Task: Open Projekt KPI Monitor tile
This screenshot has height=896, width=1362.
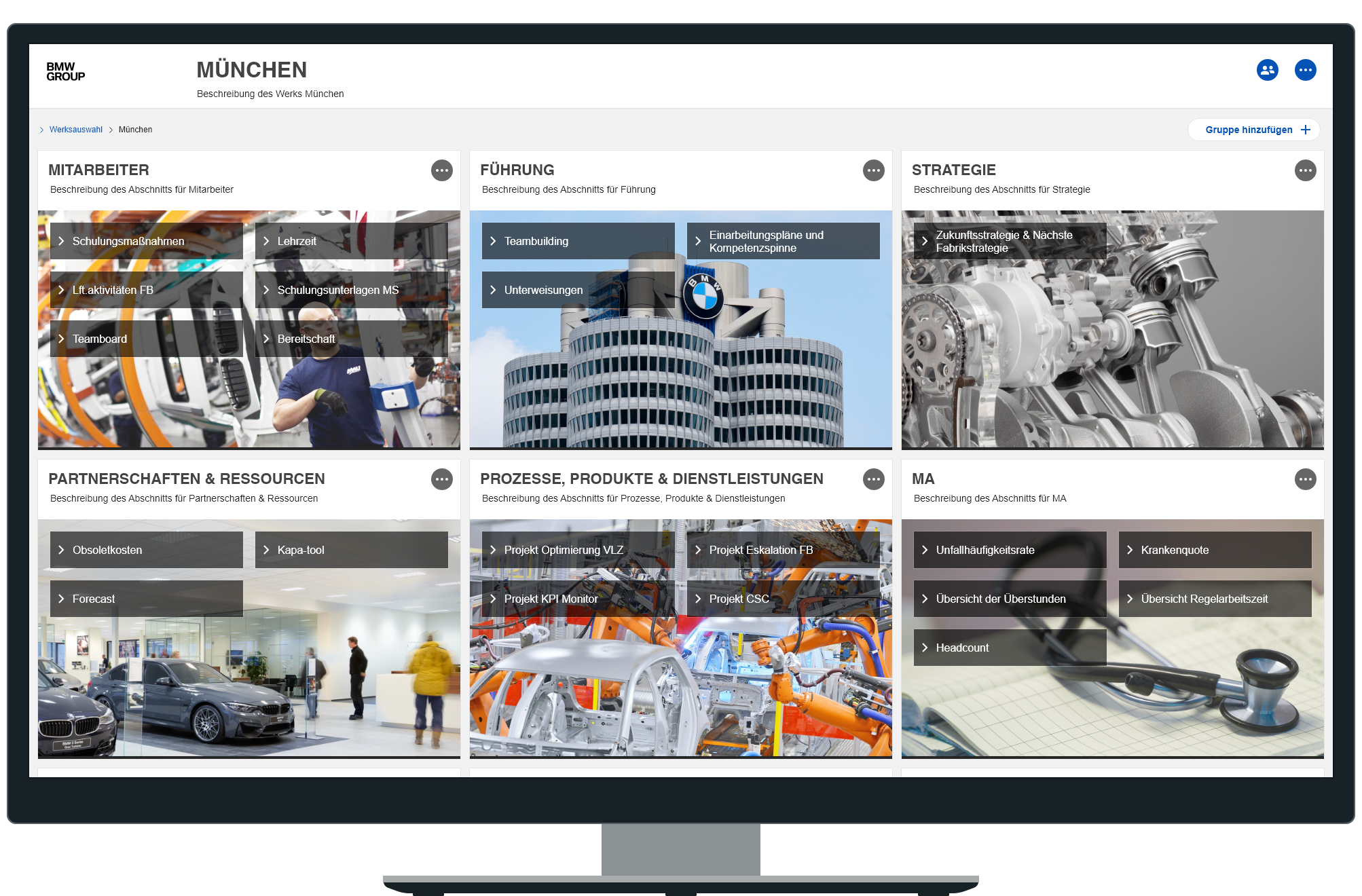Action: click(578, 599)
